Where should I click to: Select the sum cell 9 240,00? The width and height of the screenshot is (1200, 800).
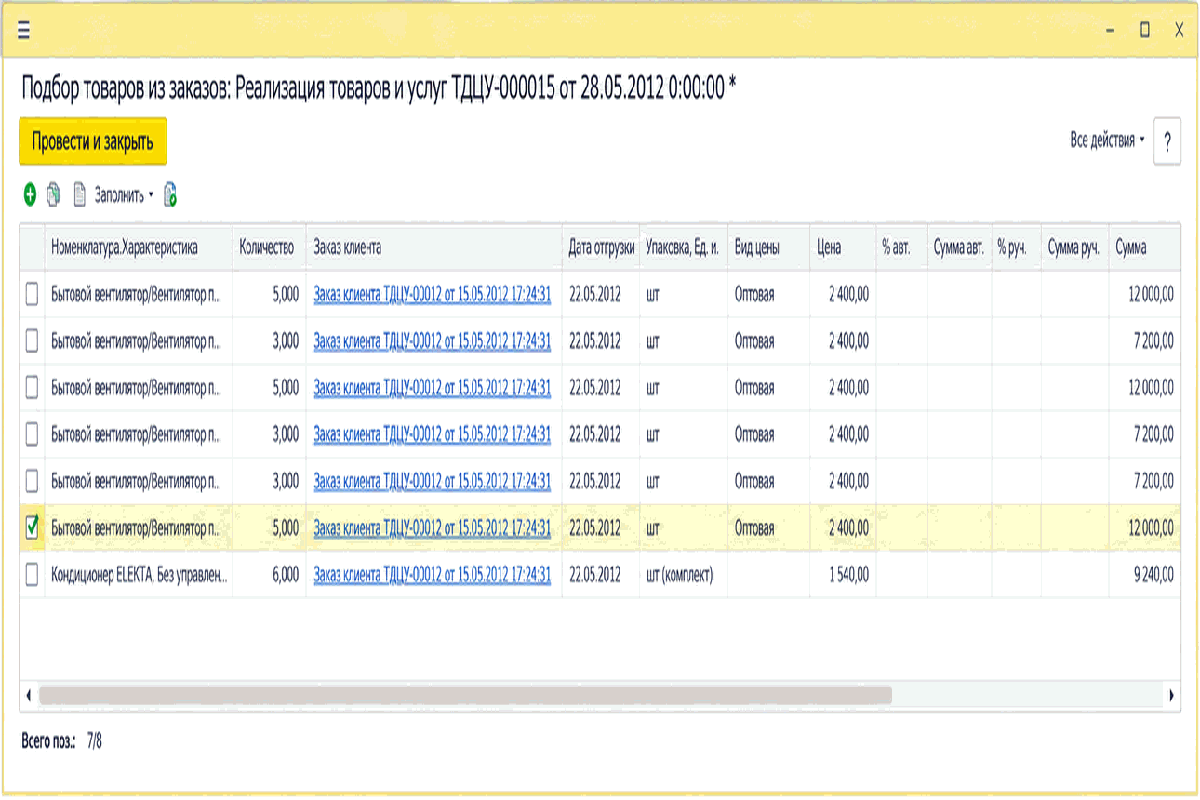pos(1145,575)
